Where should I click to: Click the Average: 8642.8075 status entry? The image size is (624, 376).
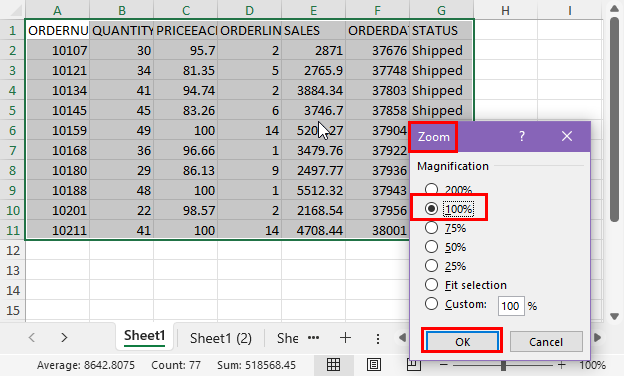[x=86, y=365]
